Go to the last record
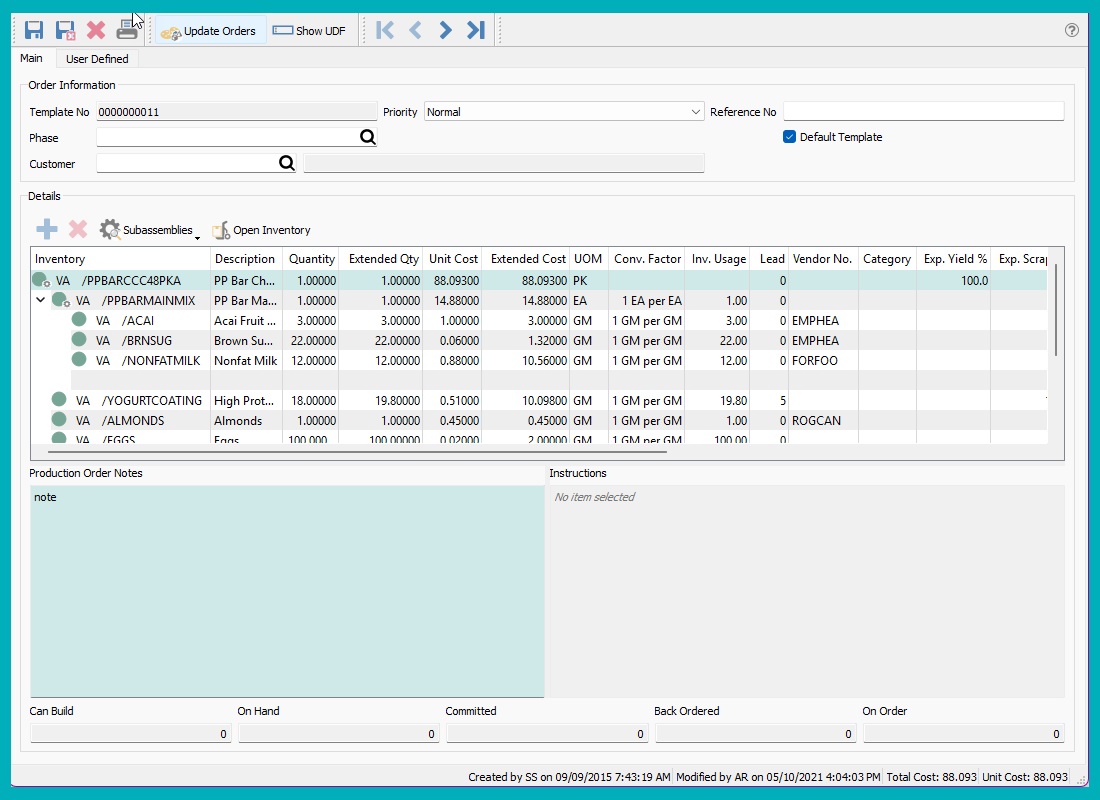1100x800 pixels. pos(476,30)
